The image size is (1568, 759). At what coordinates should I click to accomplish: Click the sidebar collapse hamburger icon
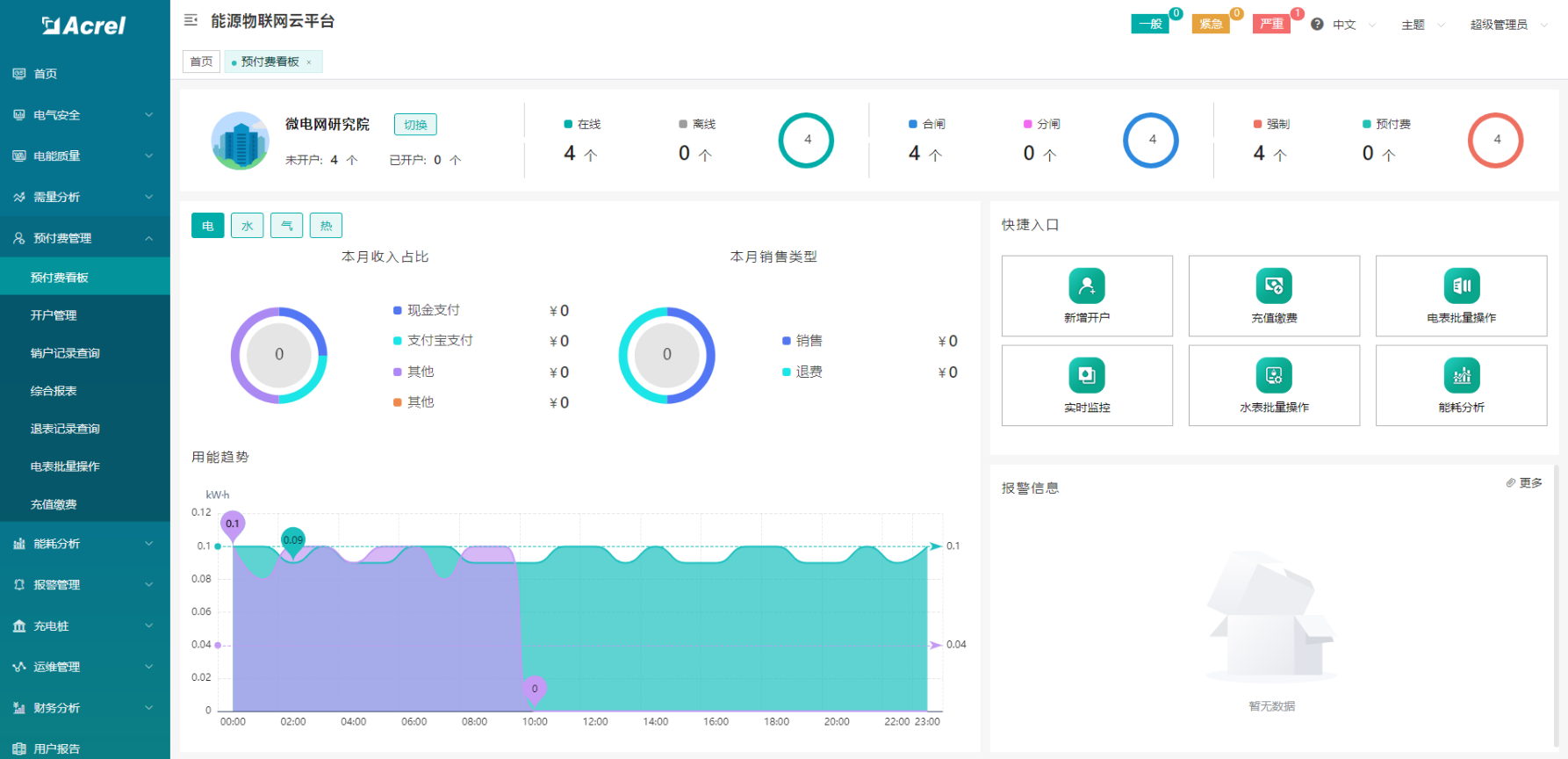click(191, 20)
